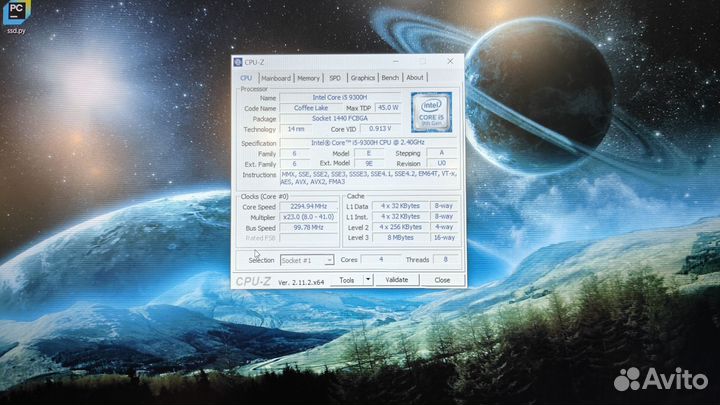Click the Close button at bottom

(443, 280)
